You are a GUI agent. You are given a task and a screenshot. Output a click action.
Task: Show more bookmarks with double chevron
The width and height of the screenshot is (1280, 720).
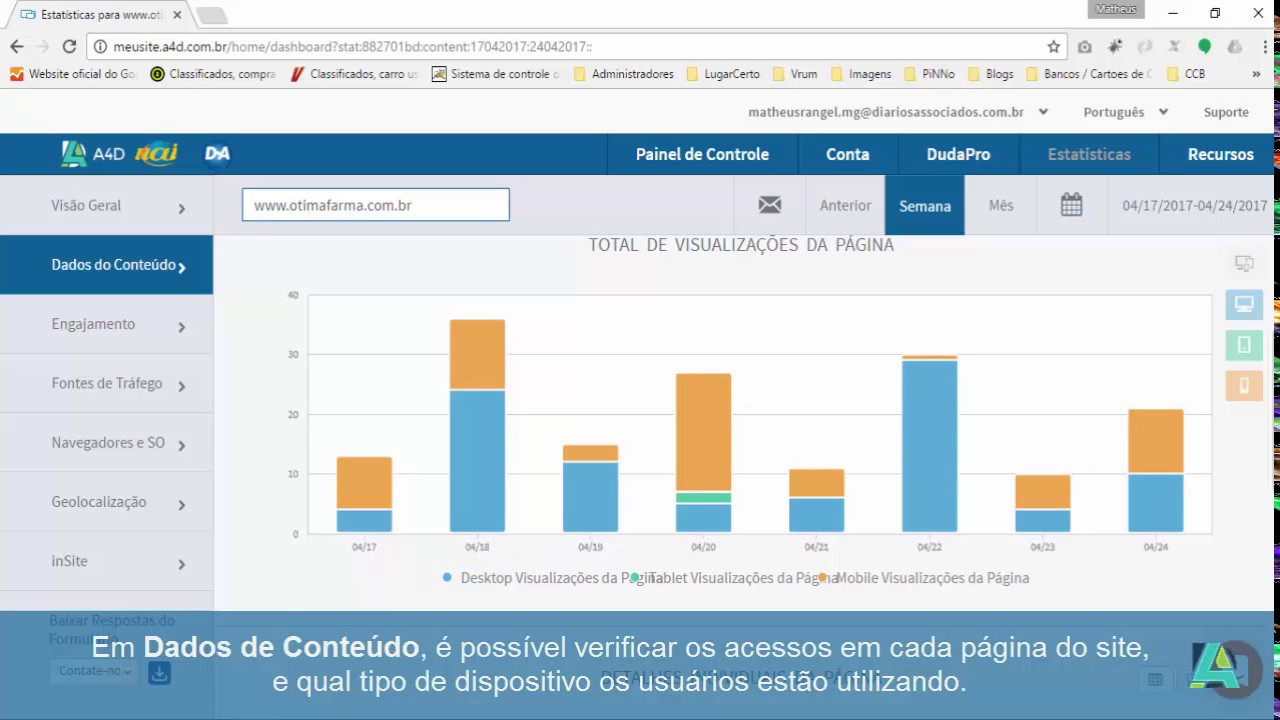tap(1256, 74)
